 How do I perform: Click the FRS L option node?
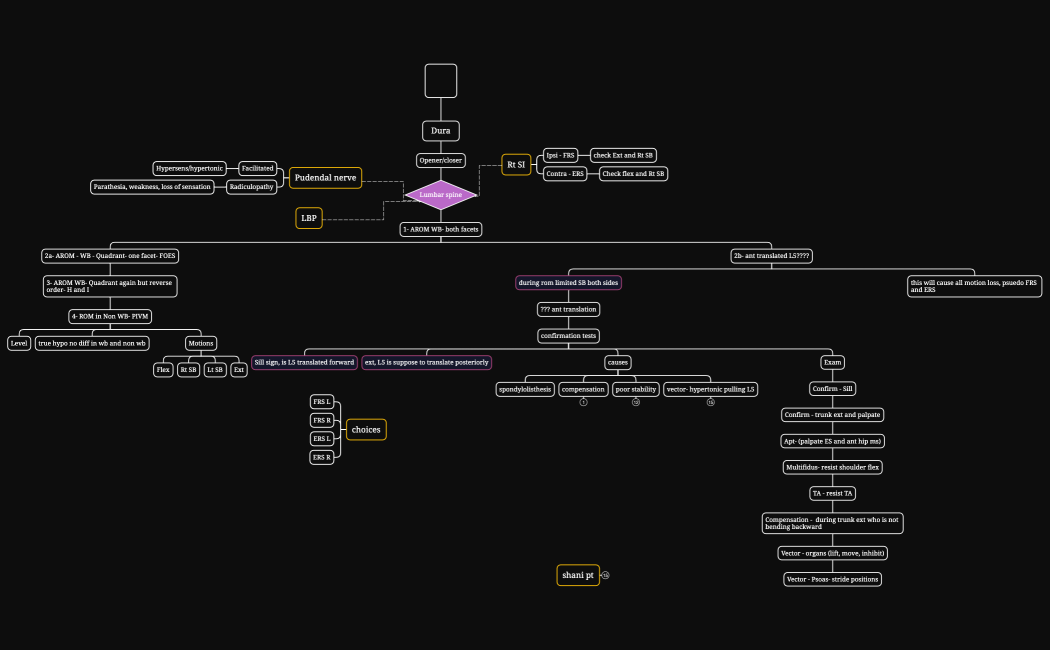click(323, 402)
